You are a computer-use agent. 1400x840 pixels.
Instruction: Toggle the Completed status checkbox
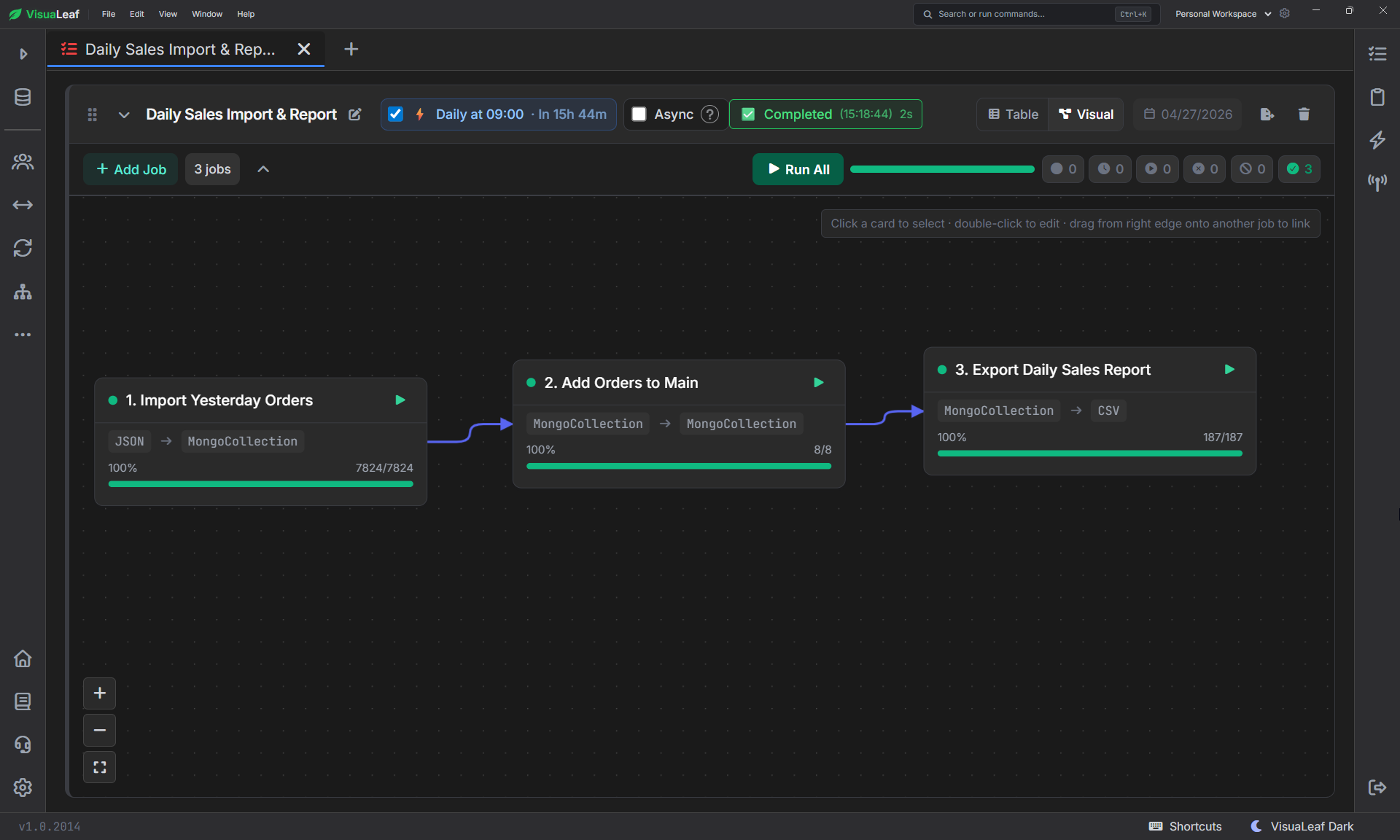tap(748, 114)
